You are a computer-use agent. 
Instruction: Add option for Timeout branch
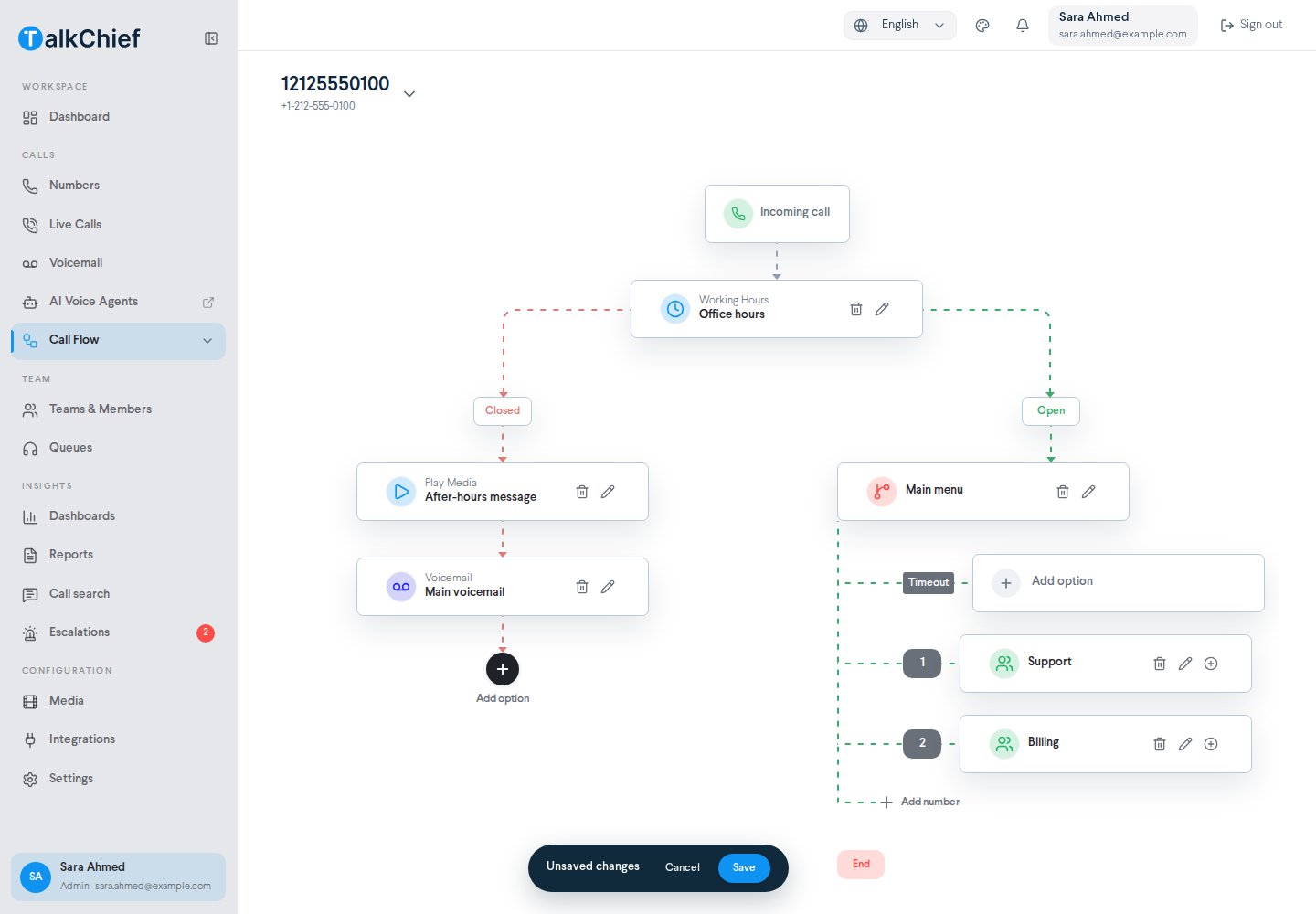tap(1119, 583)
